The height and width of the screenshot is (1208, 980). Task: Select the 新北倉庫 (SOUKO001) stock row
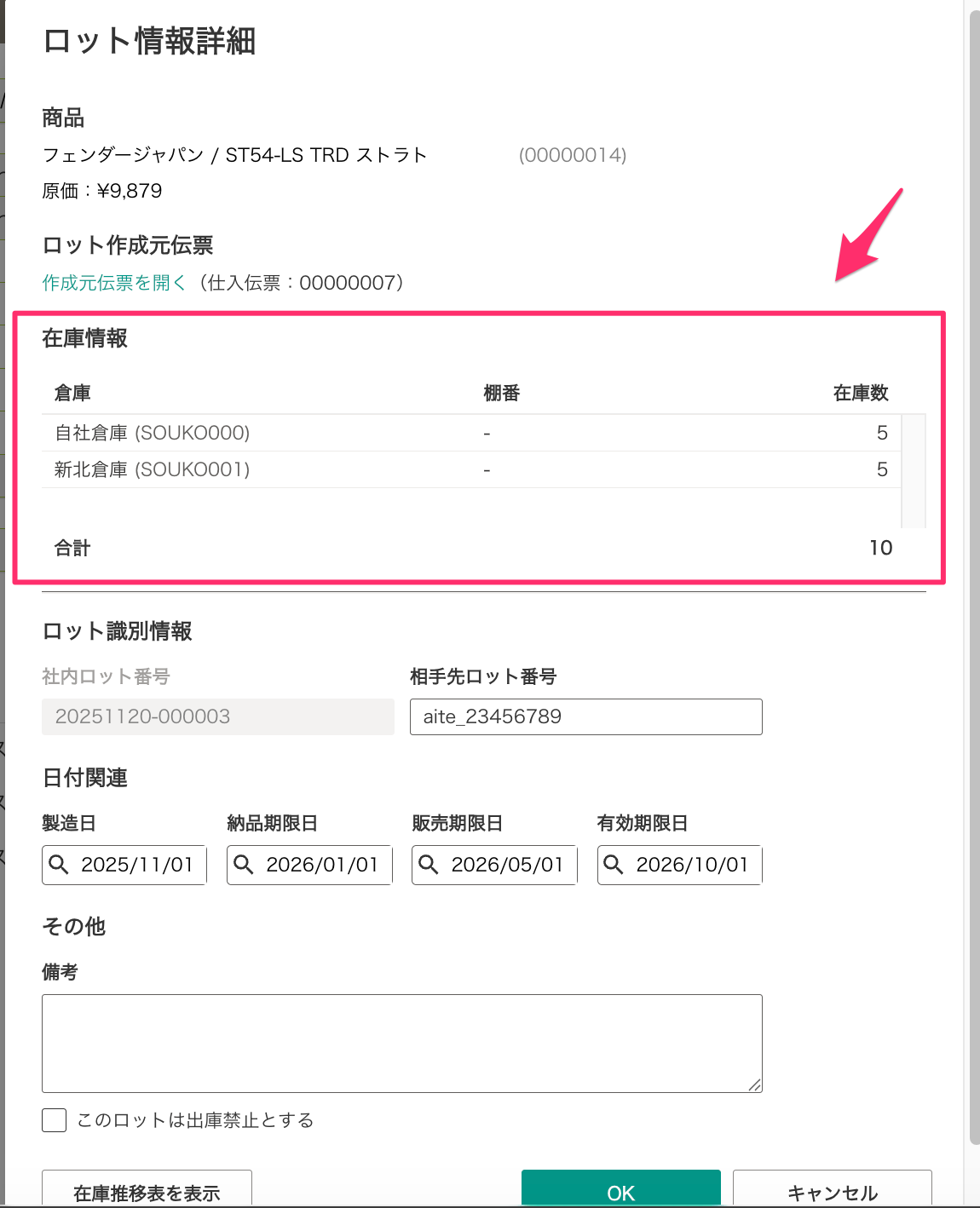(x=471, y=469)
